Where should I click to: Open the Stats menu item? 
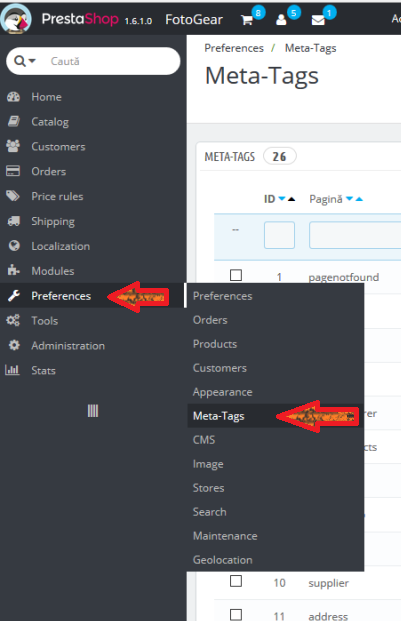pos(44,371)
